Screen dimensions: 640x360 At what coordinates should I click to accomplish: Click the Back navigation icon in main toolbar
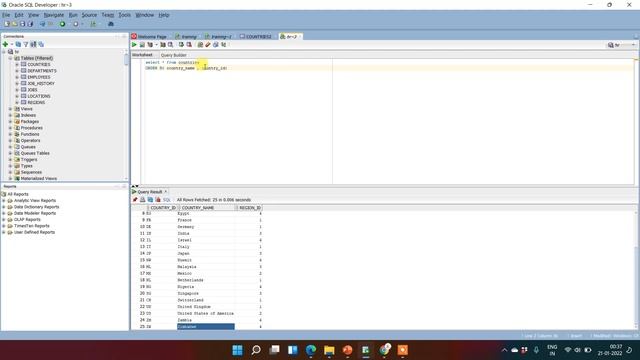click(x=42, y=24)
